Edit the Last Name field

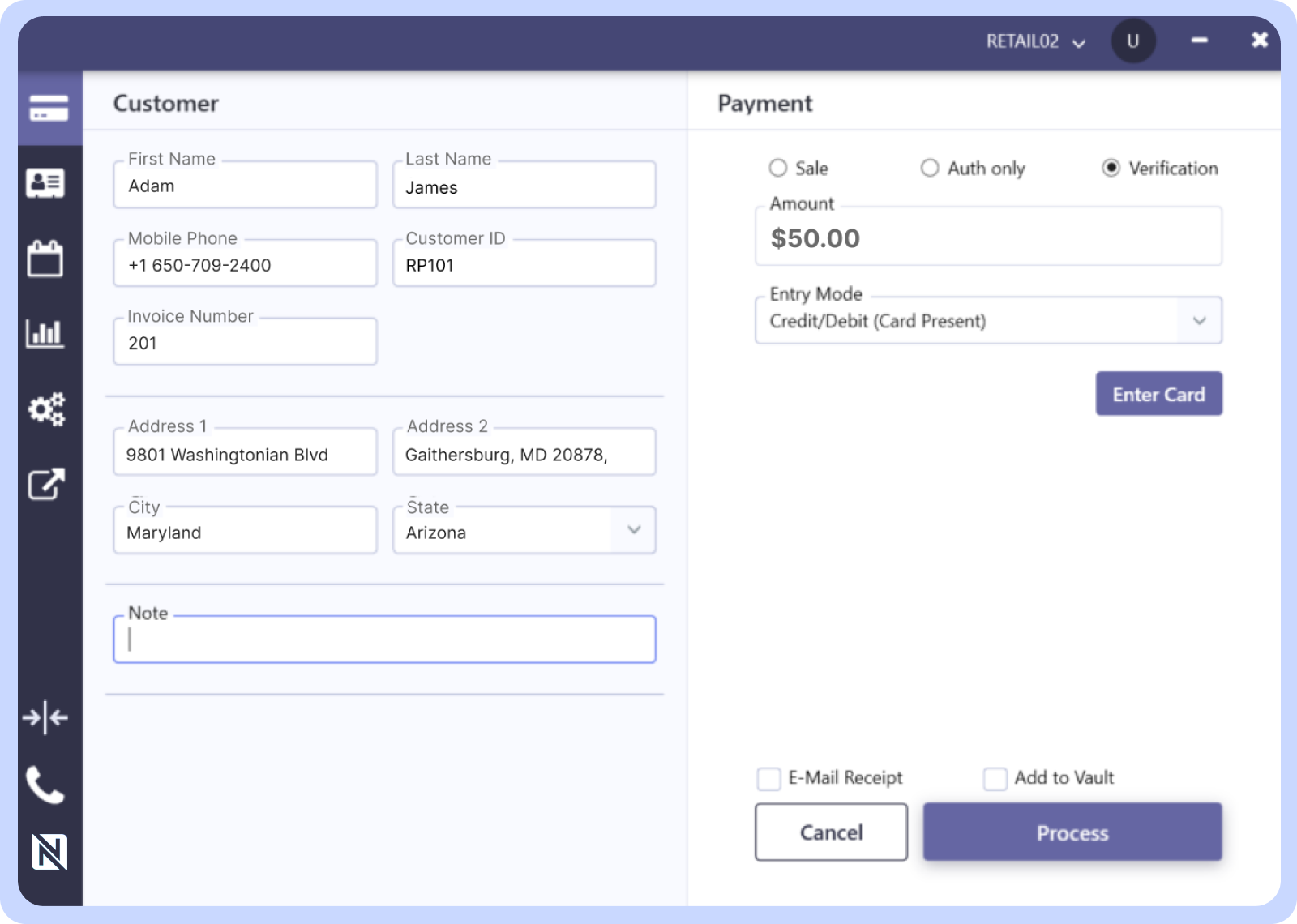tap(524, 185)
